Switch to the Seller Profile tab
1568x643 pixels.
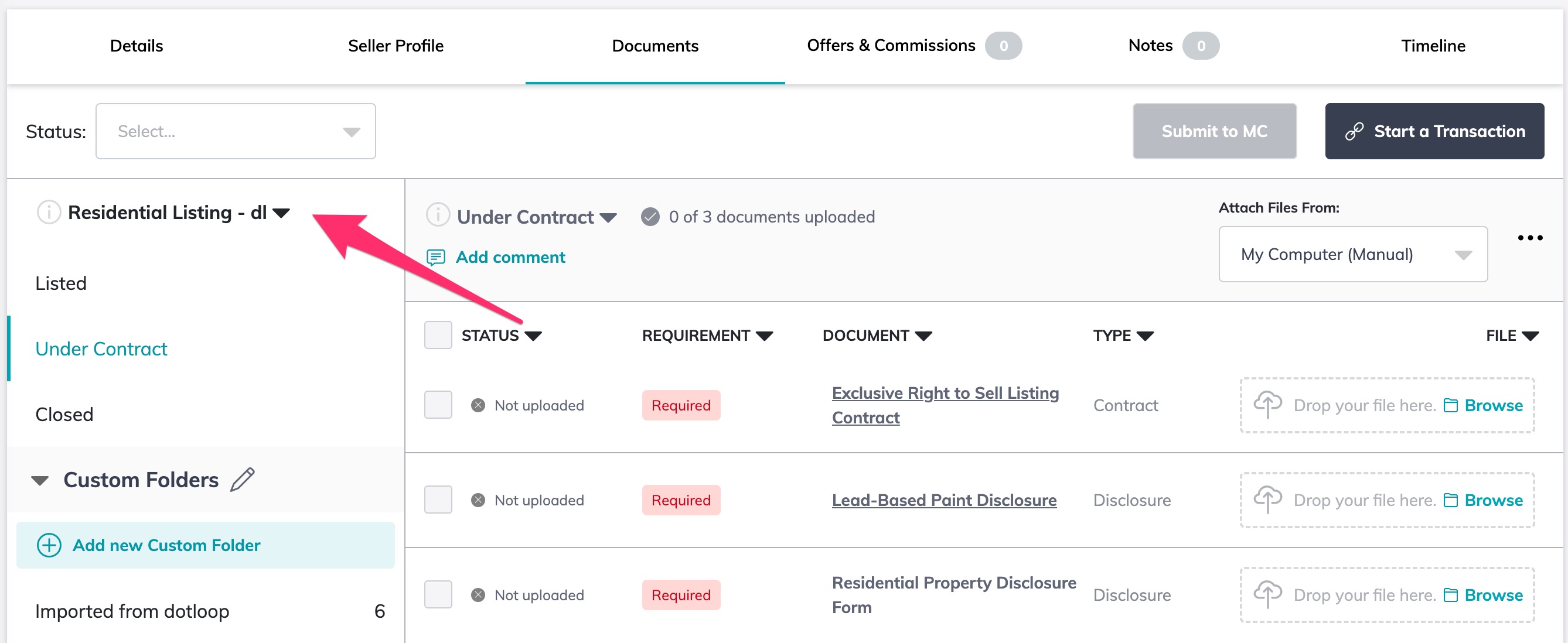[396, 46]
